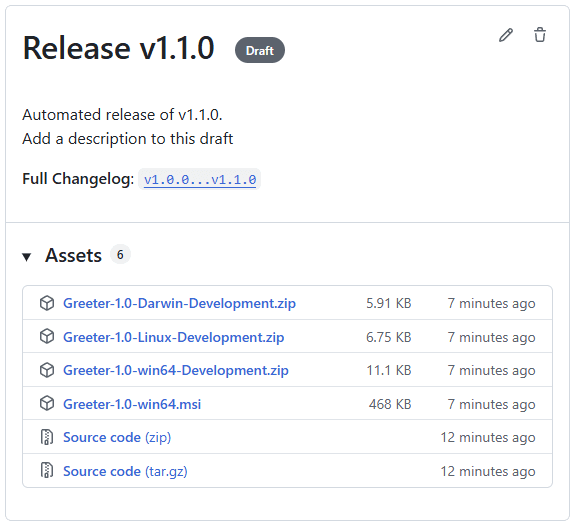
Task: Collapse the Assets section triangle
Action: point(26,257)
